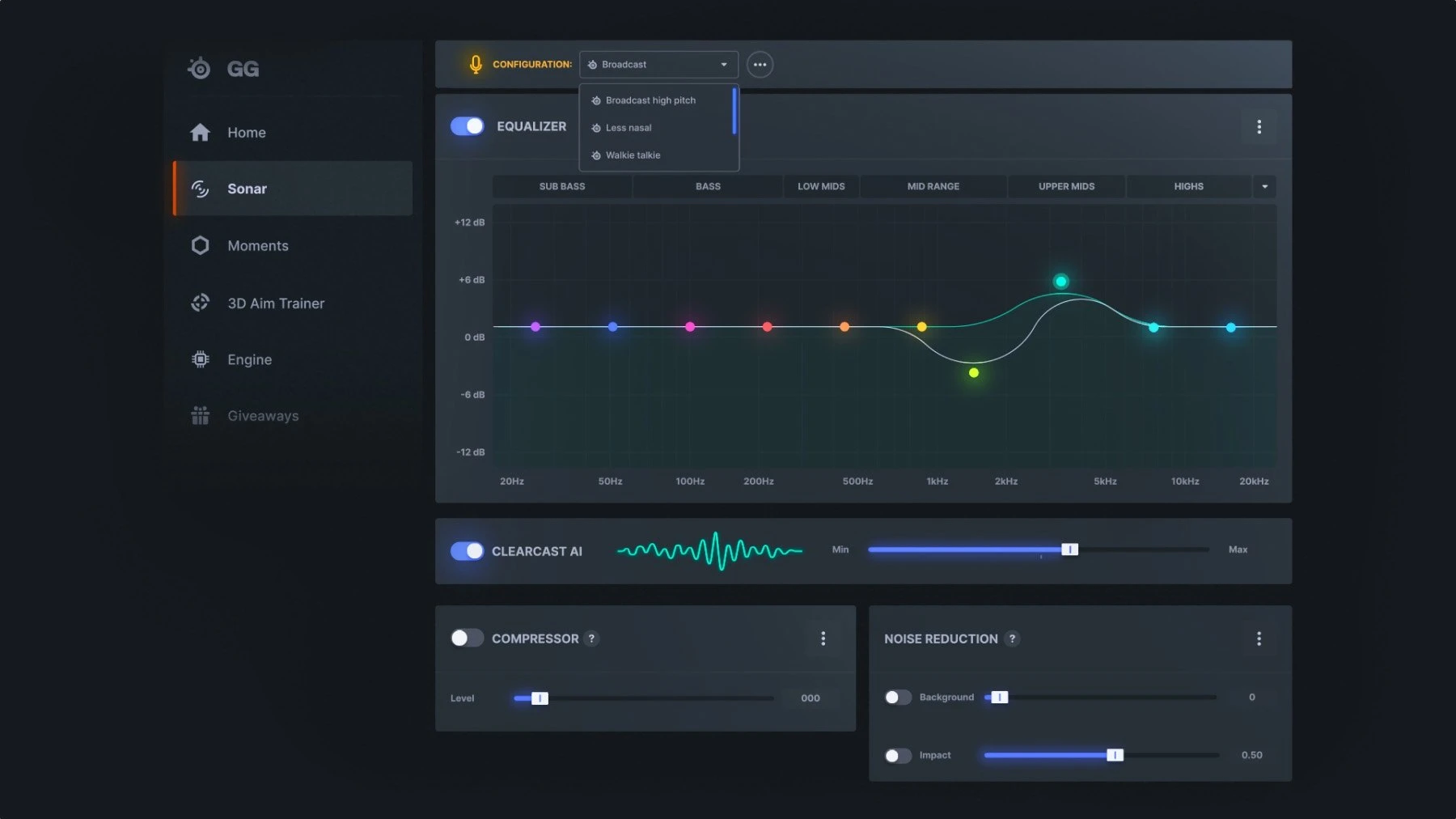Open Giveaways via its gift icon
Image resolution: width=1456 pixels, height=819 pixels.
click(x=200, y=415)
